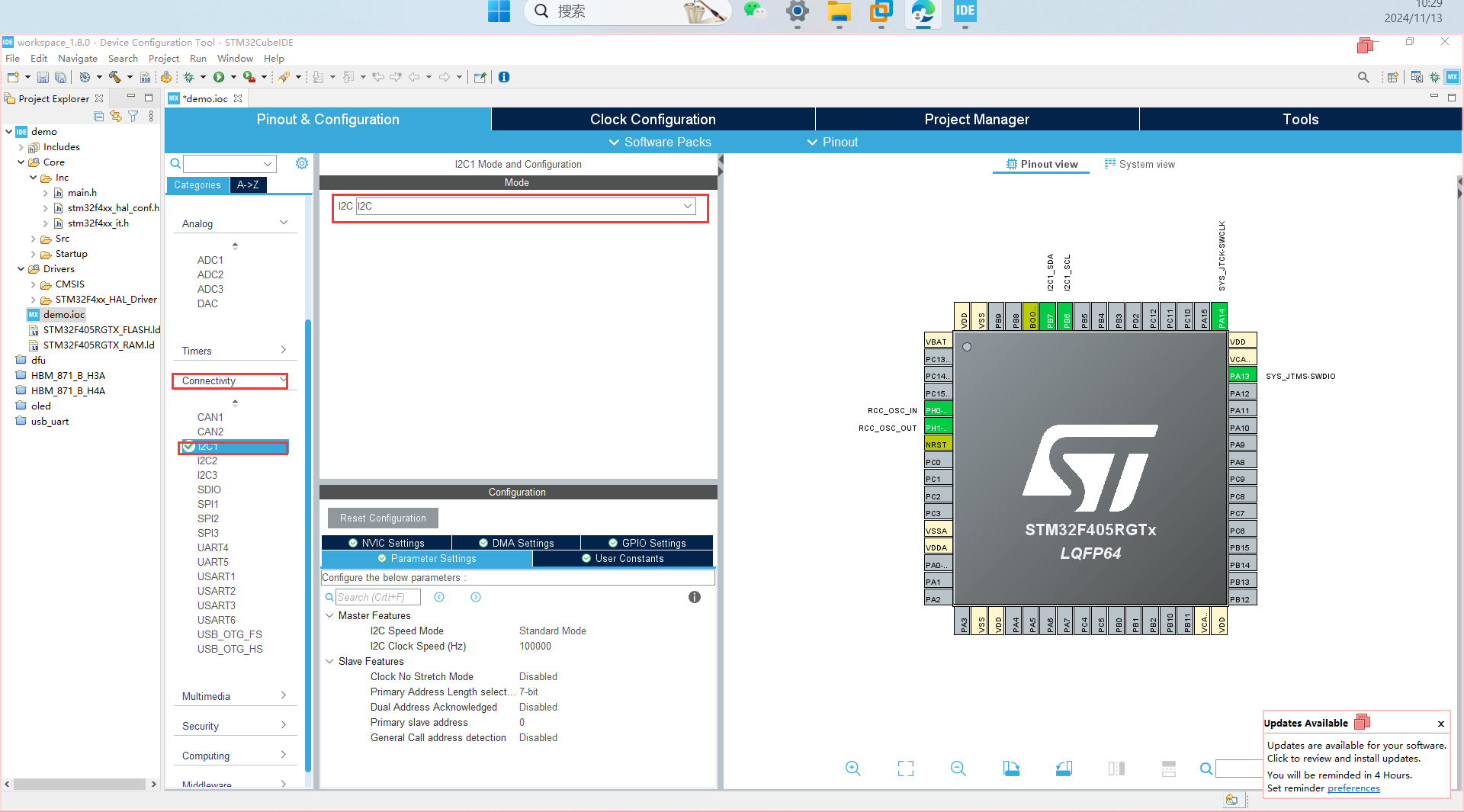Select the PB7 pin on the chip
Image resolution: width=1464 pixels, height=812 pixels.
point(1050,316)
